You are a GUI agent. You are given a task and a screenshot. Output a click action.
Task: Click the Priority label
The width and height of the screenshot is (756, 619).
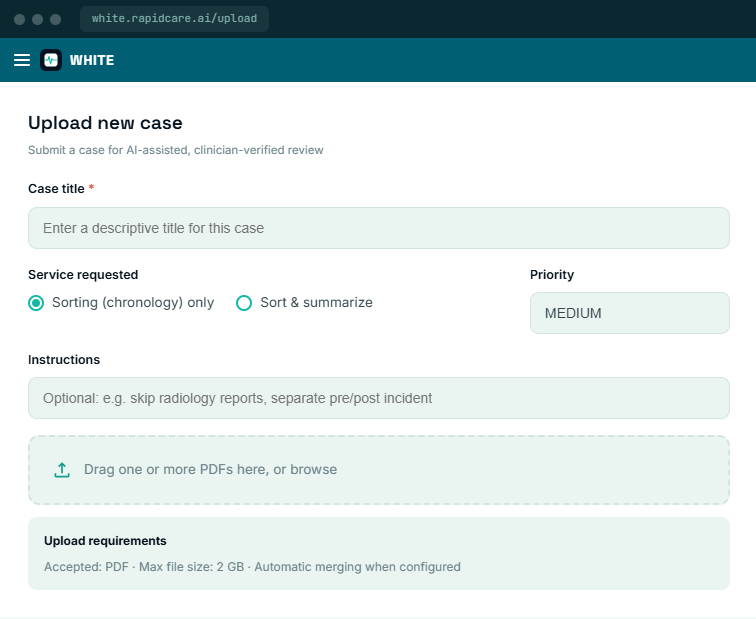point(552,275)
